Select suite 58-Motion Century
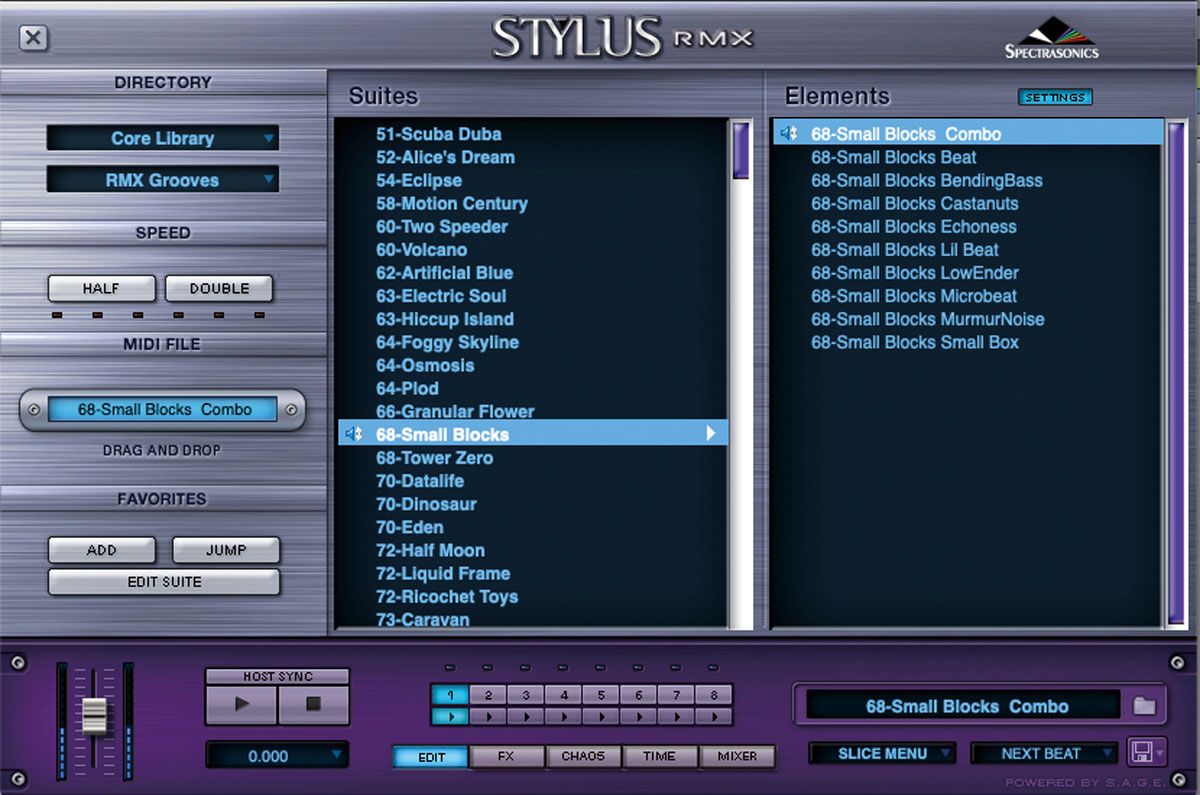The image size is (1200, 795). (451, 203)
